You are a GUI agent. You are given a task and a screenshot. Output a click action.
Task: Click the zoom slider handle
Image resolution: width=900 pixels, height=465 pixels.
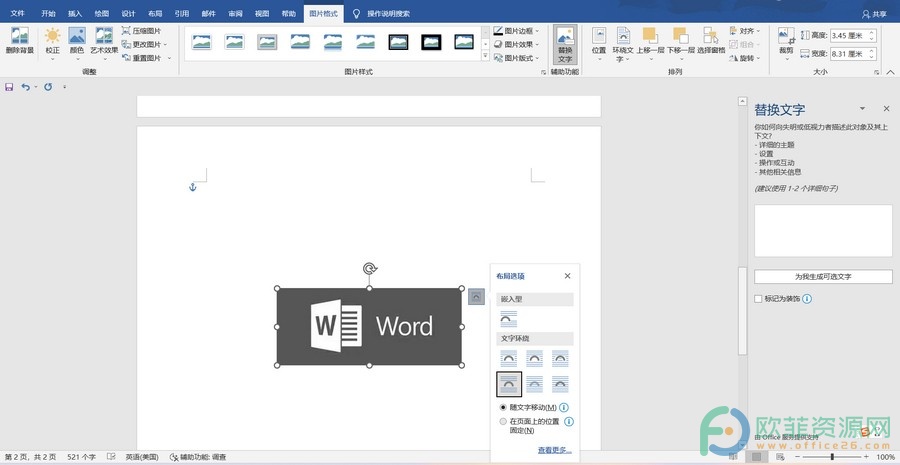coord(832,456)
